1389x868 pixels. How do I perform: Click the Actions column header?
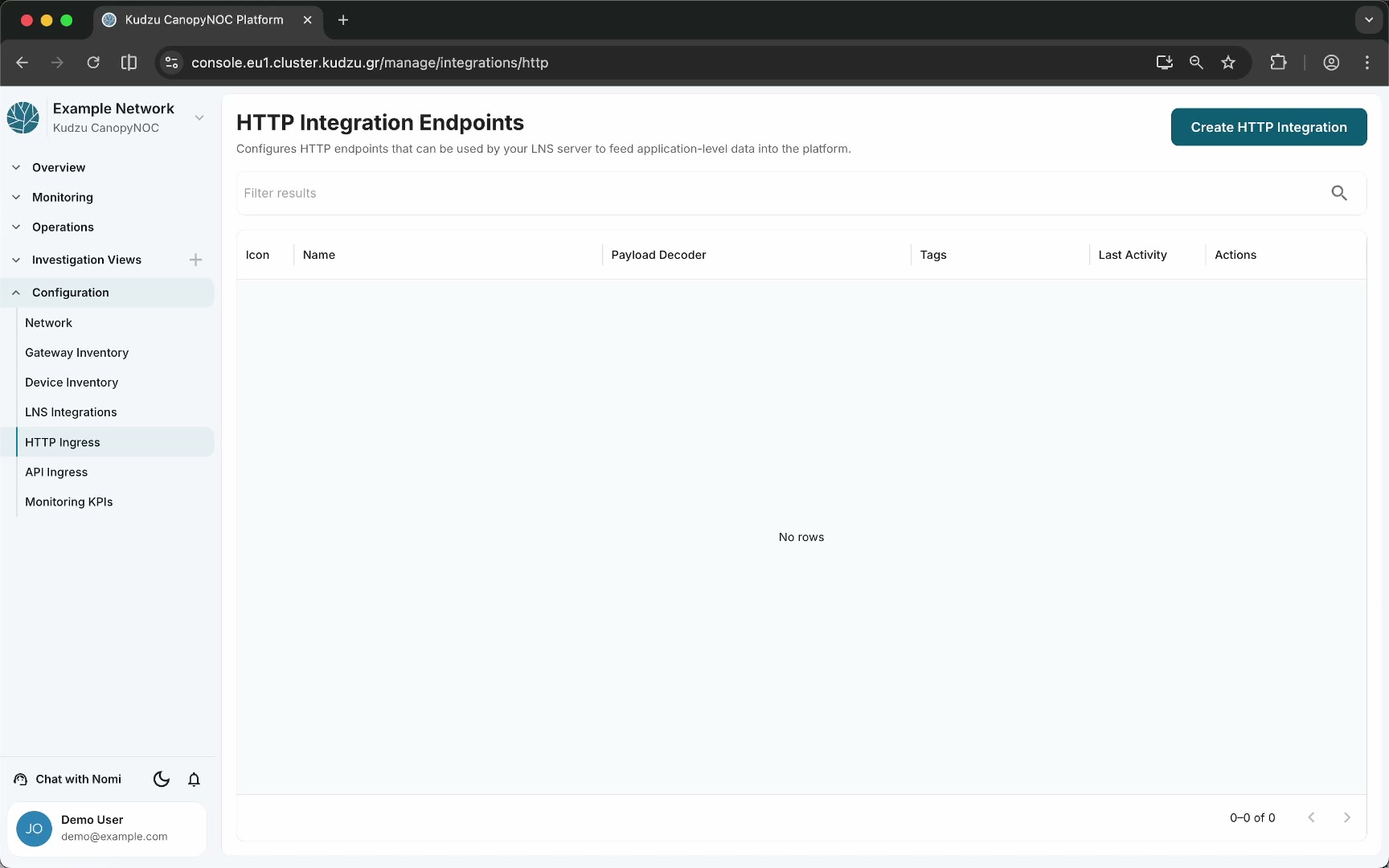pyautogui.click(x=1235, y=255)
